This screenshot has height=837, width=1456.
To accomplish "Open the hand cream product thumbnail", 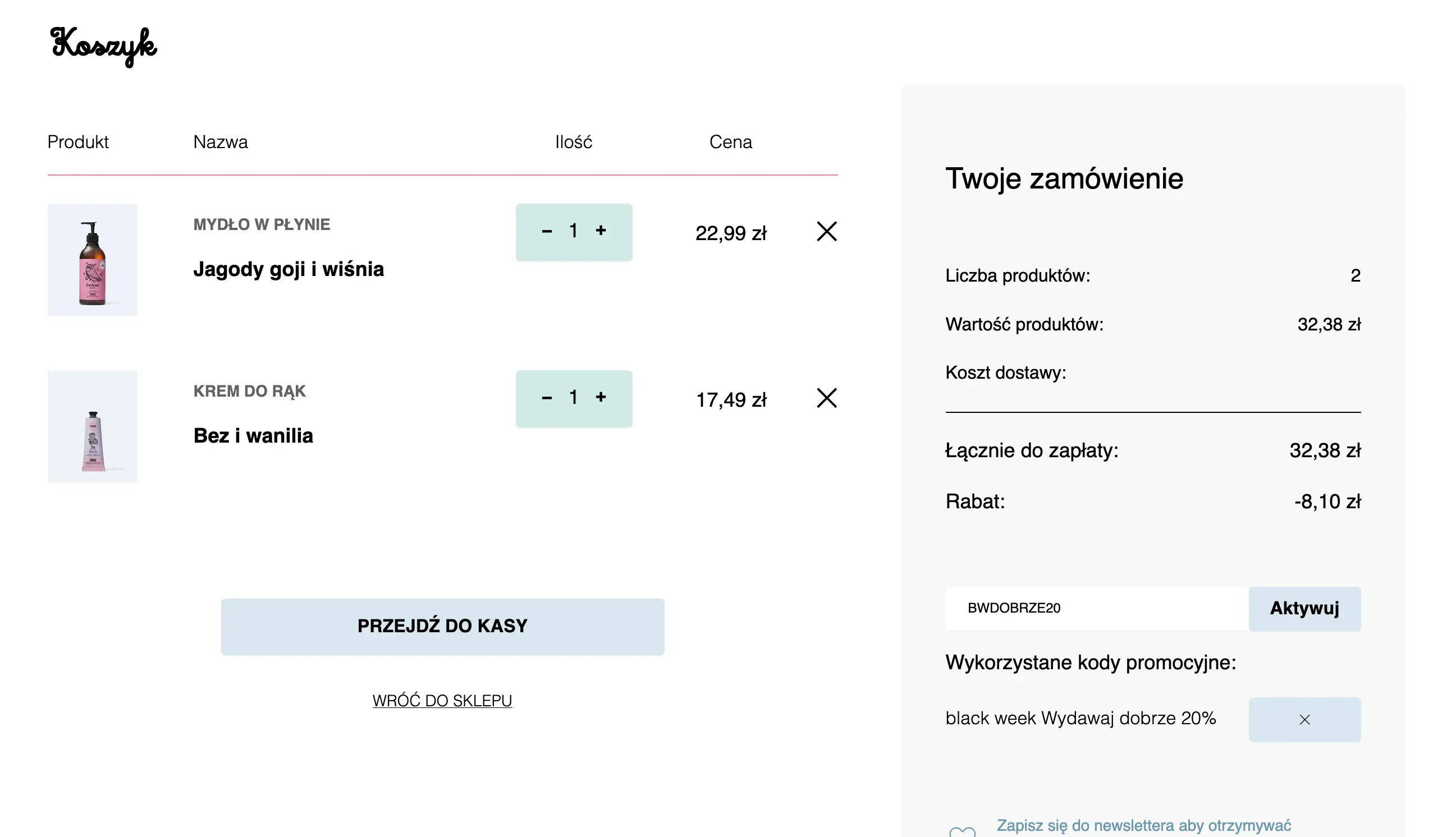I will pos(92,426).
